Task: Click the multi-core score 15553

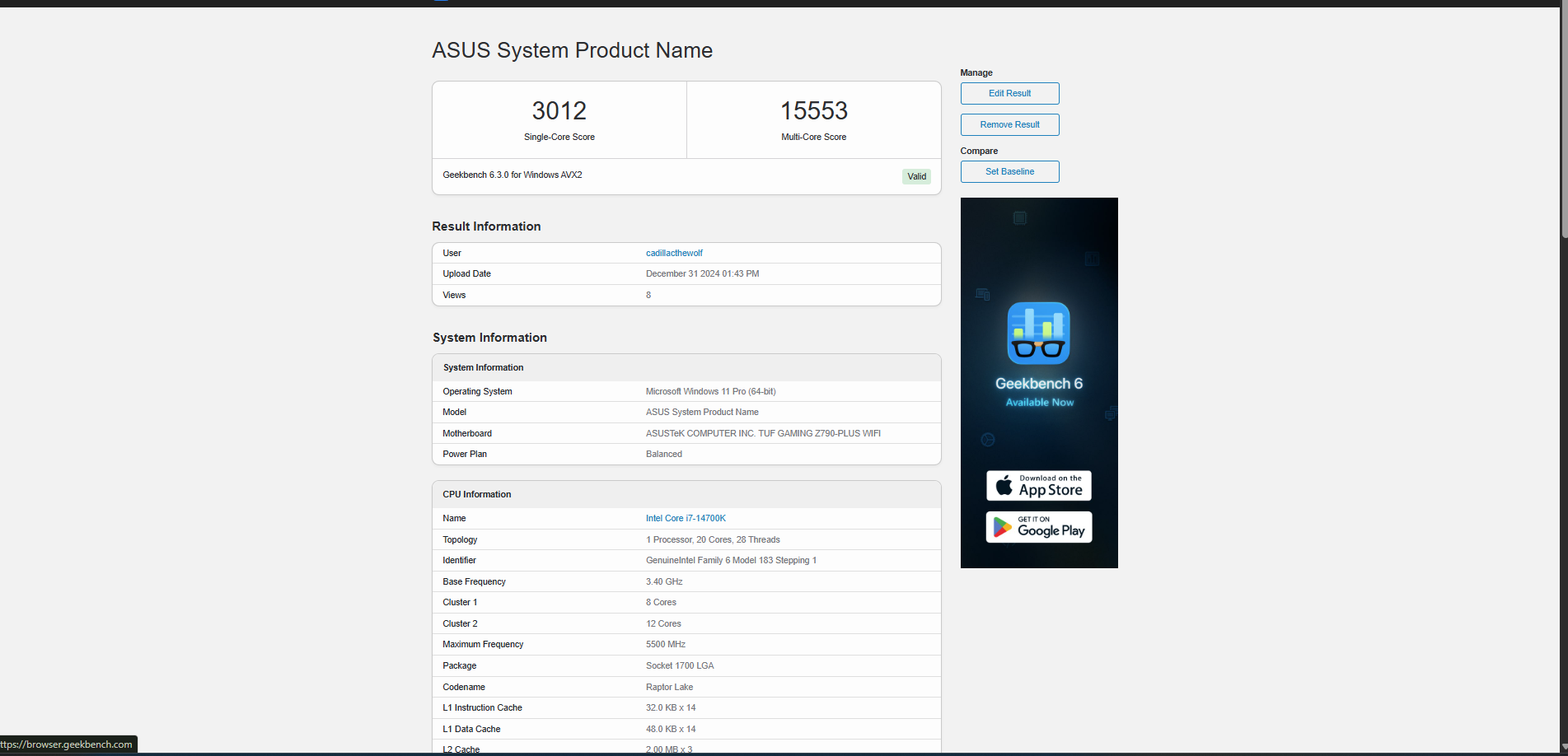Action: [814, 110]
